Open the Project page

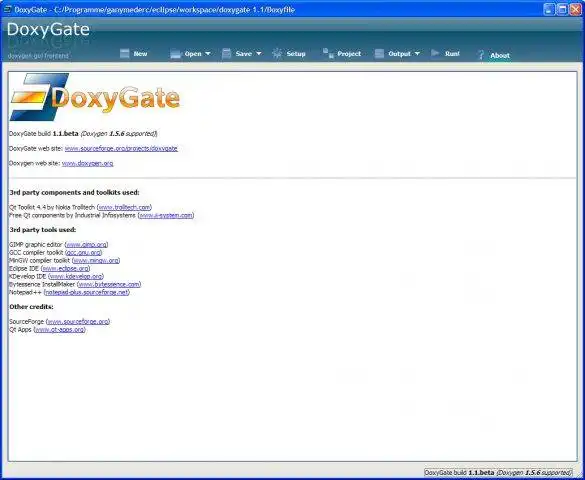pyautogui.click(x=349, y=54)
